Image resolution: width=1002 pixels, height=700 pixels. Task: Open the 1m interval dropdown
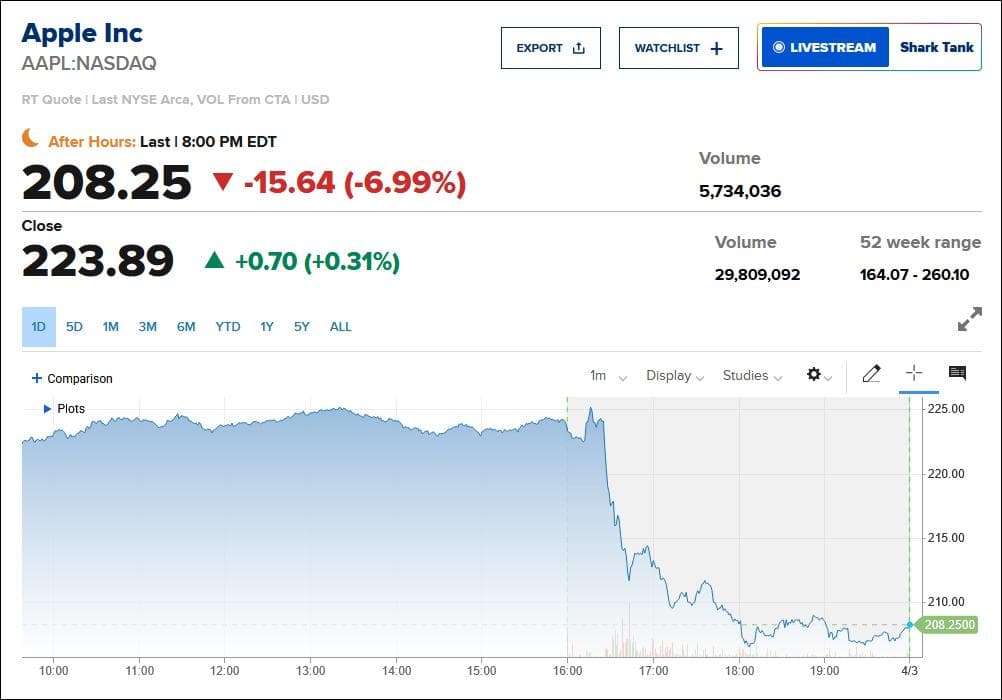(x=608, y=376)
